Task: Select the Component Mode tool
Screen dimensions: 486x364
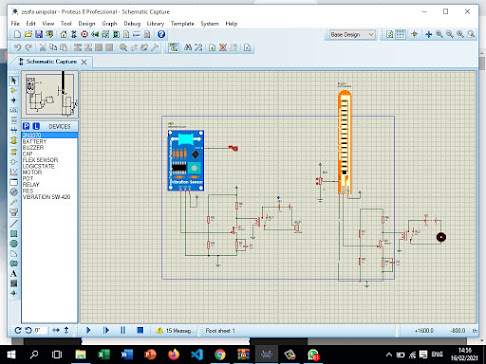Action: [14, 91]
